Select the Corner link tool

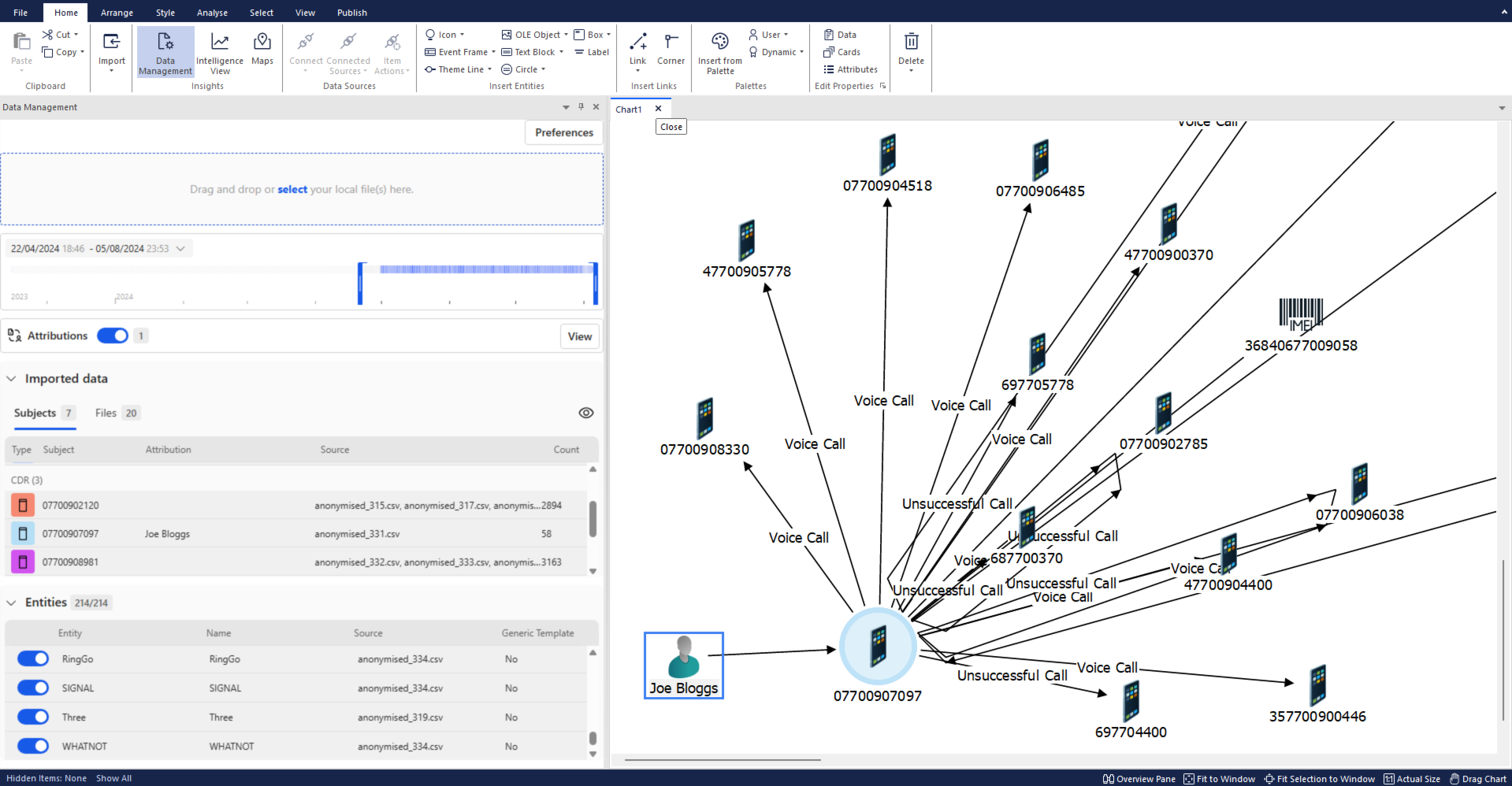[671, 49]
